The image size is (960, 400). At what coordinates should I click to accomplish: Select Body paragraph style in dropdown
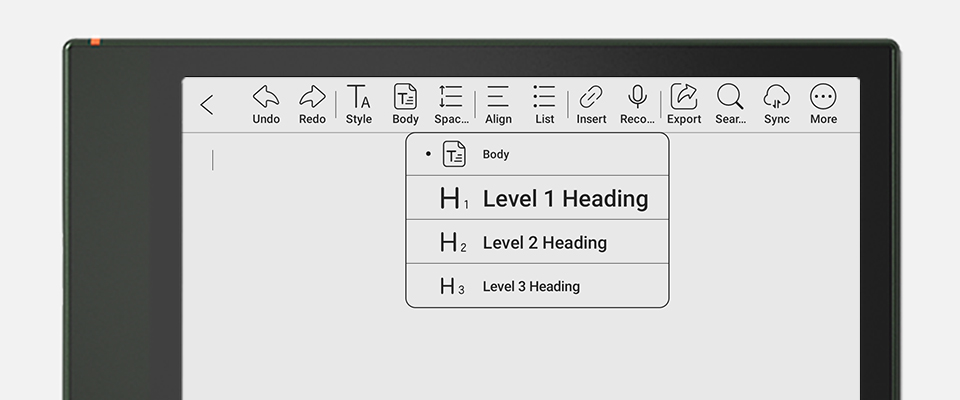tap(538, 154)
